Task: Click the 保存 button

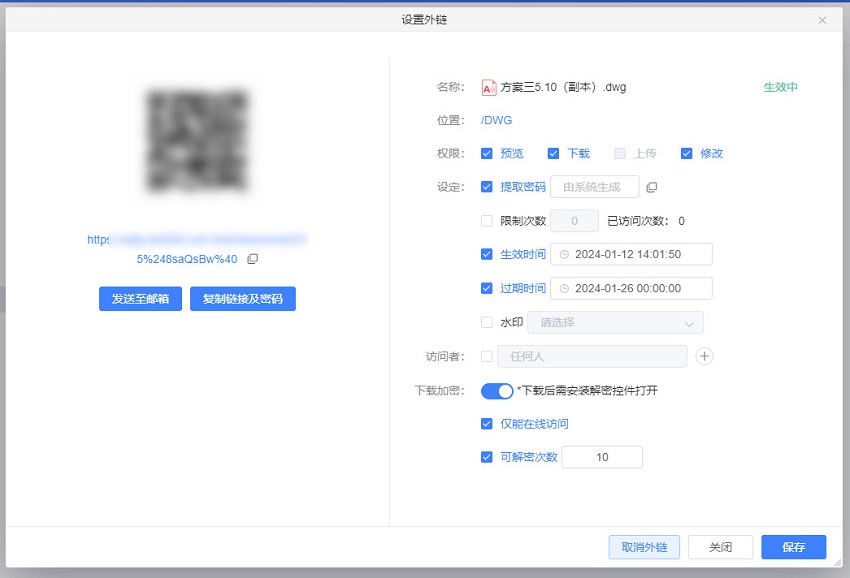Action: pyautogui.click(x=793, y=547)
